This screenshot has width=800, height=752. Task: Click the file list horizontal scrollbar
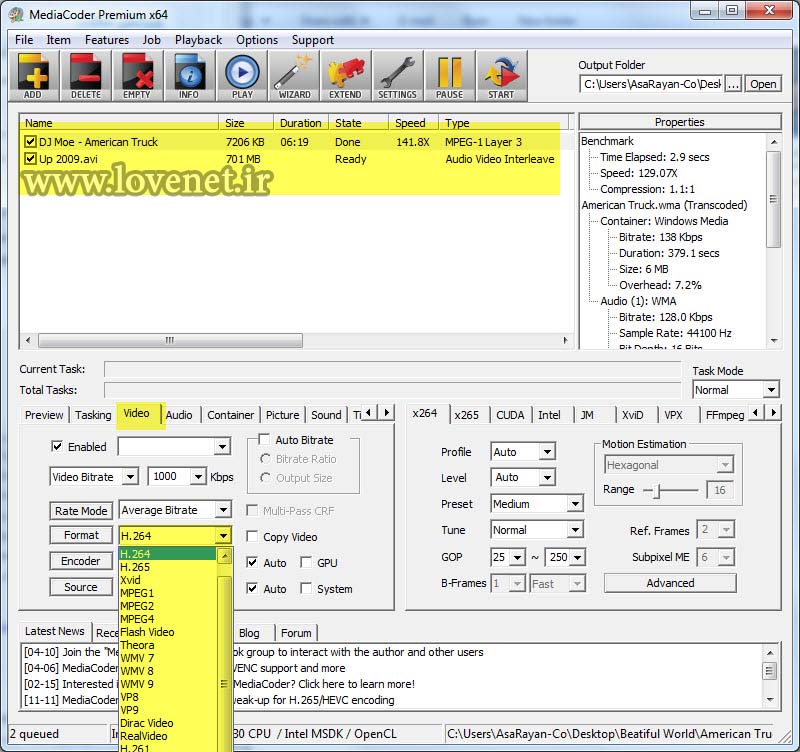coord(170,340)
